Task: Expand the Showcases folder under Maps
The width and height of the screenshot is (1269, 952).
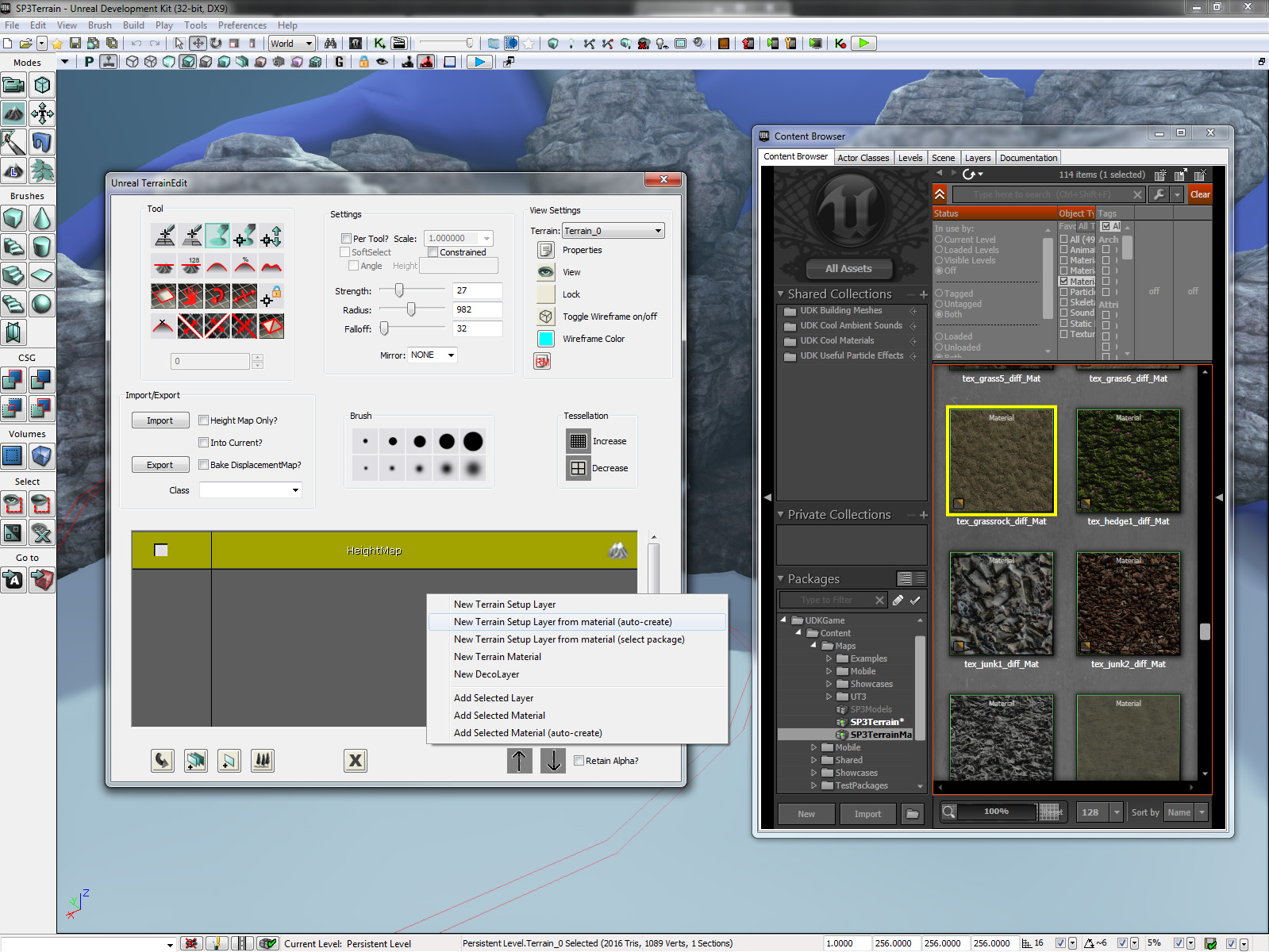Action: (829, 684)
